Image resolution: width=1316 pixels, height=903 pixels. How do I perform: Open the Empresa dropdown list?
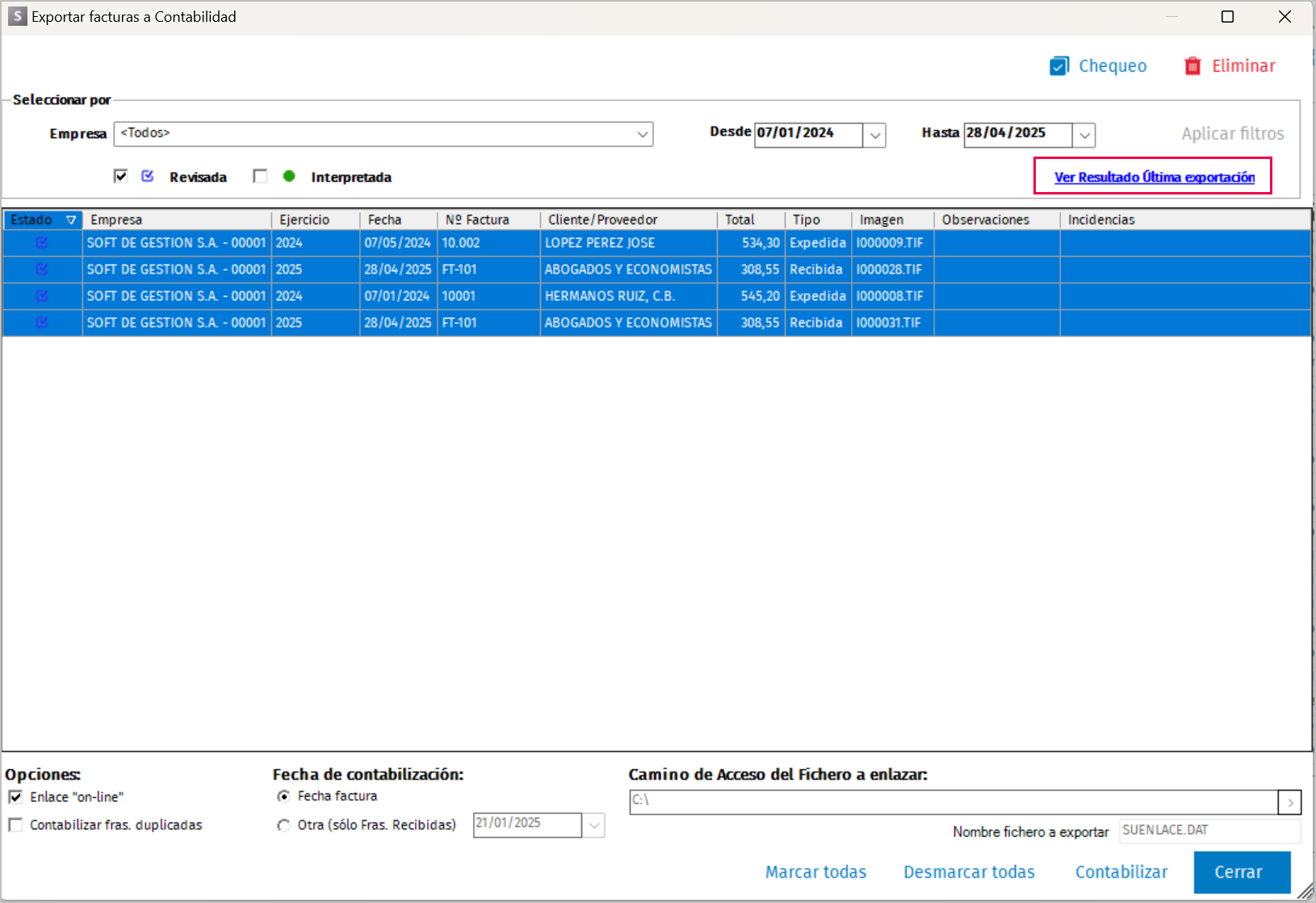click(x=643, y=134)
